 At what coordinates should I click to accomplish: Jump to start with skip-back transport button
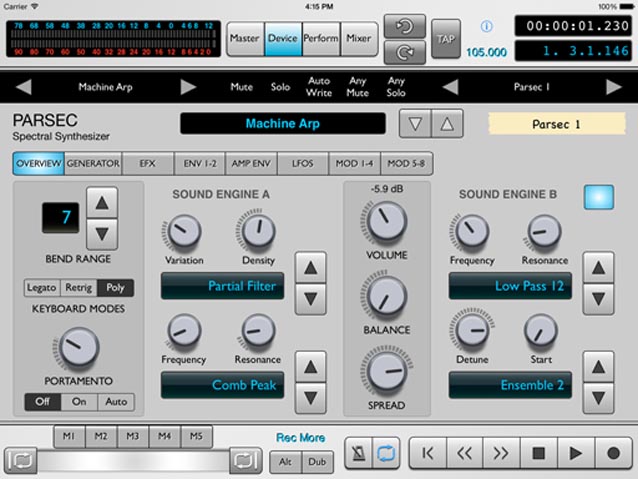click(x=428, y=453)
